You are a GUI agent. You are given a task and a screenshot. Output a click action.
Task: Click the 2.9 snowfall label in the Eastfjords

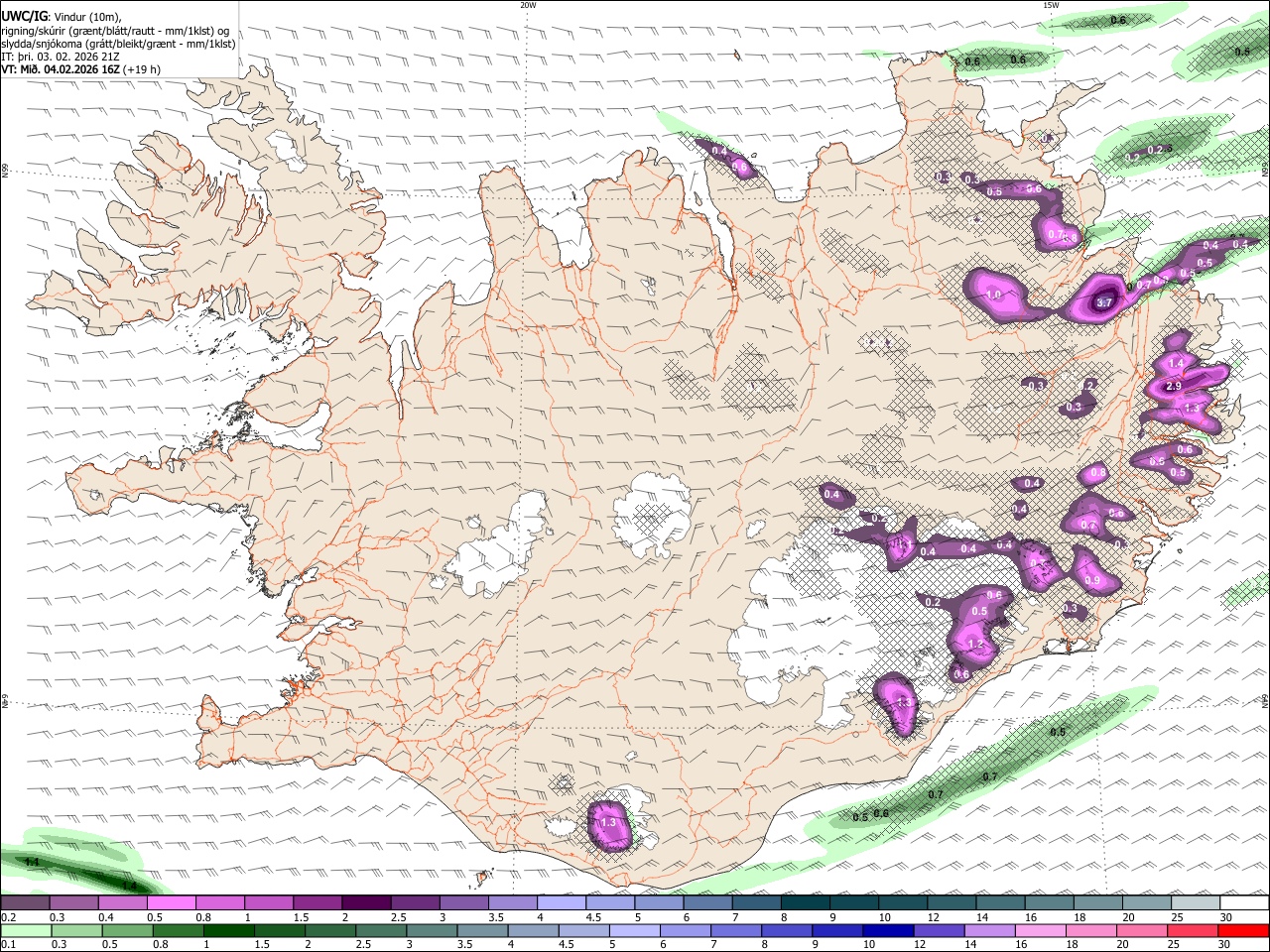1173,386
